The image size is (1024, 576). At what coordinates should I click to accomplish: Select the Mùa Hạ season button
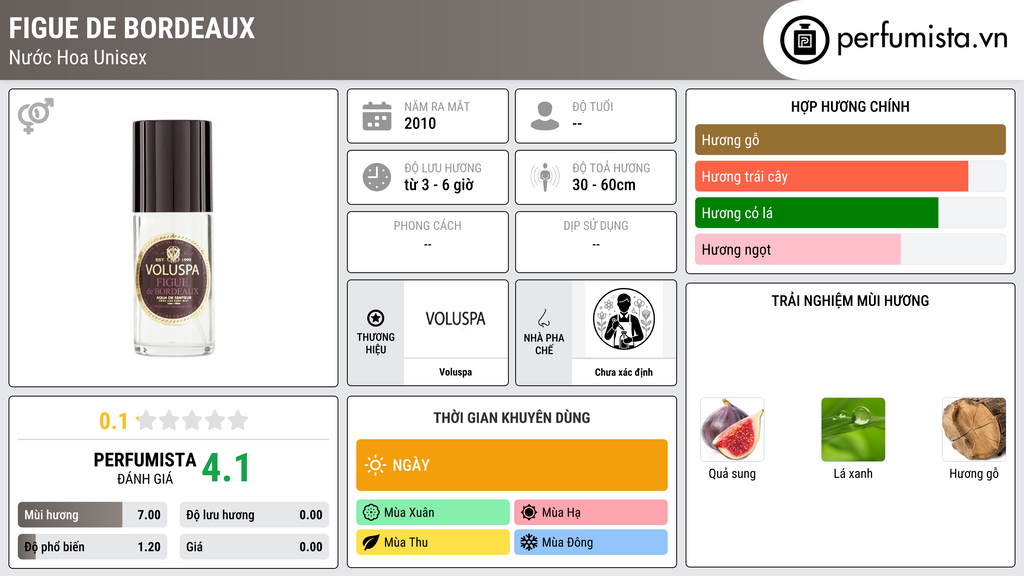click(x=591, y=513)
